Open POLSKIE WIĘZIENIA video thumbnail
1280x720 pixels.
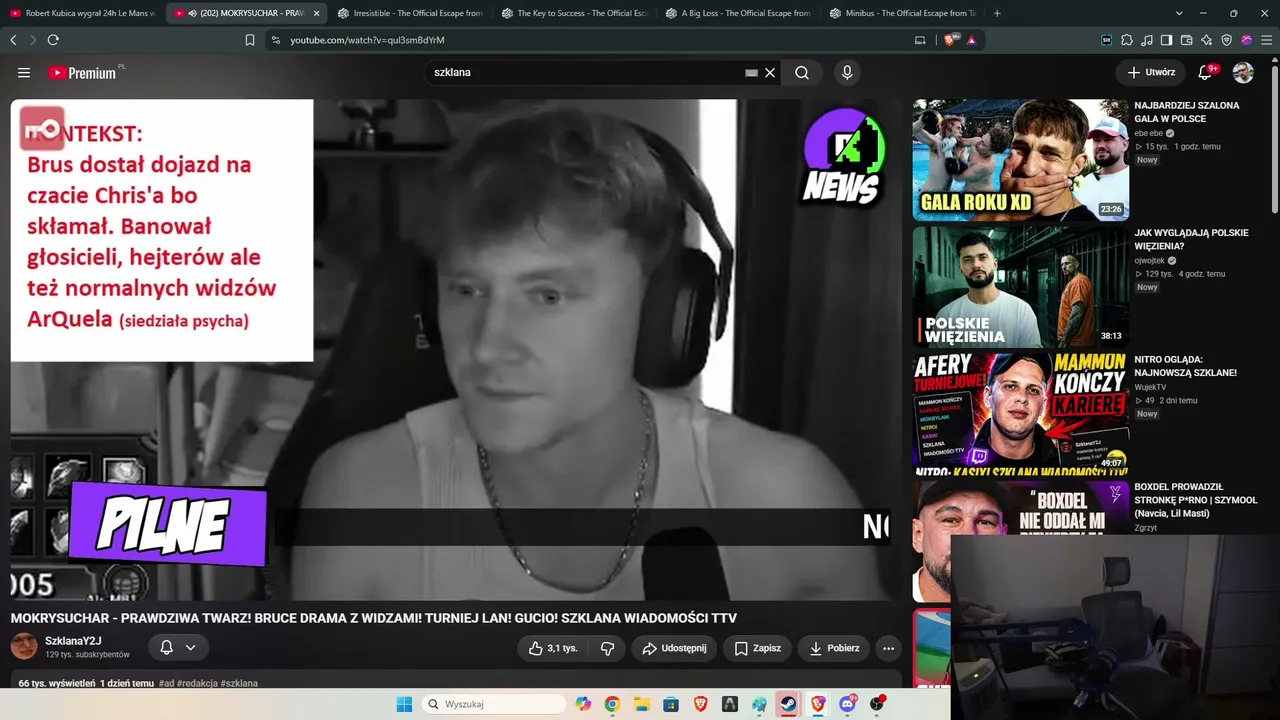[1021, 287]
